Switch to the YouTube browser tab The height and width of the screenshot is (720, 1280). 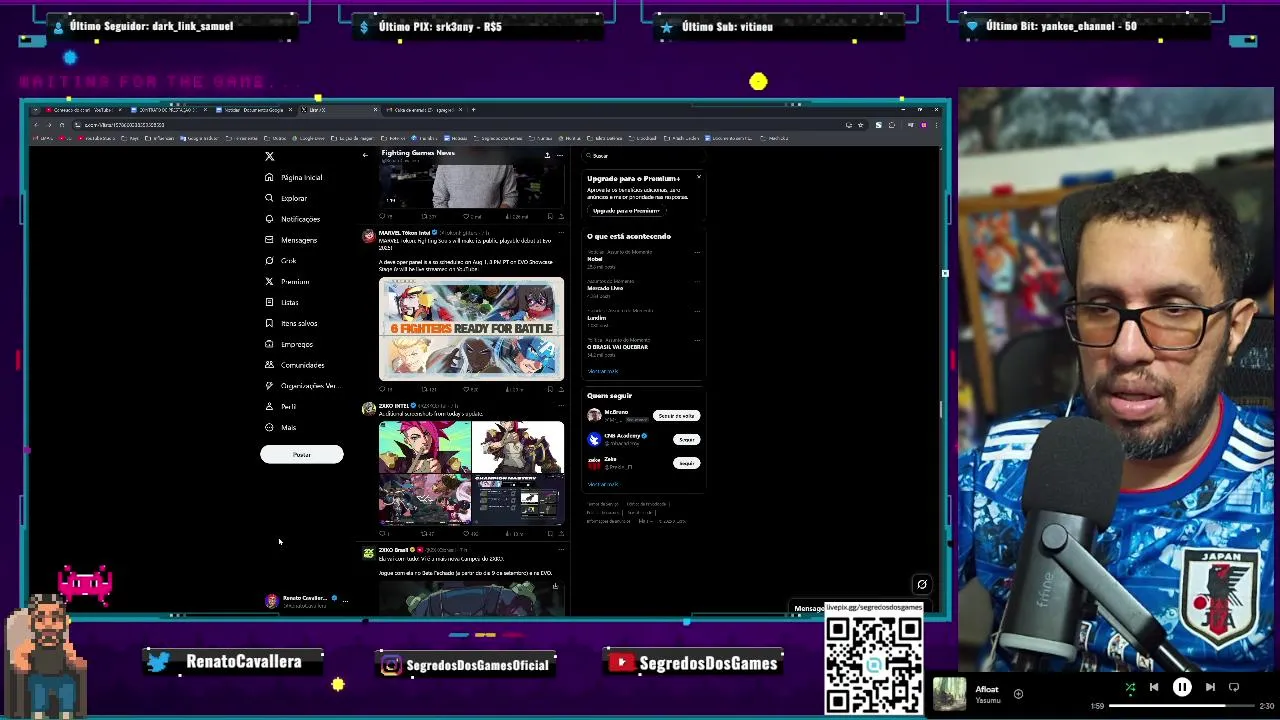(x=82, y=110)
